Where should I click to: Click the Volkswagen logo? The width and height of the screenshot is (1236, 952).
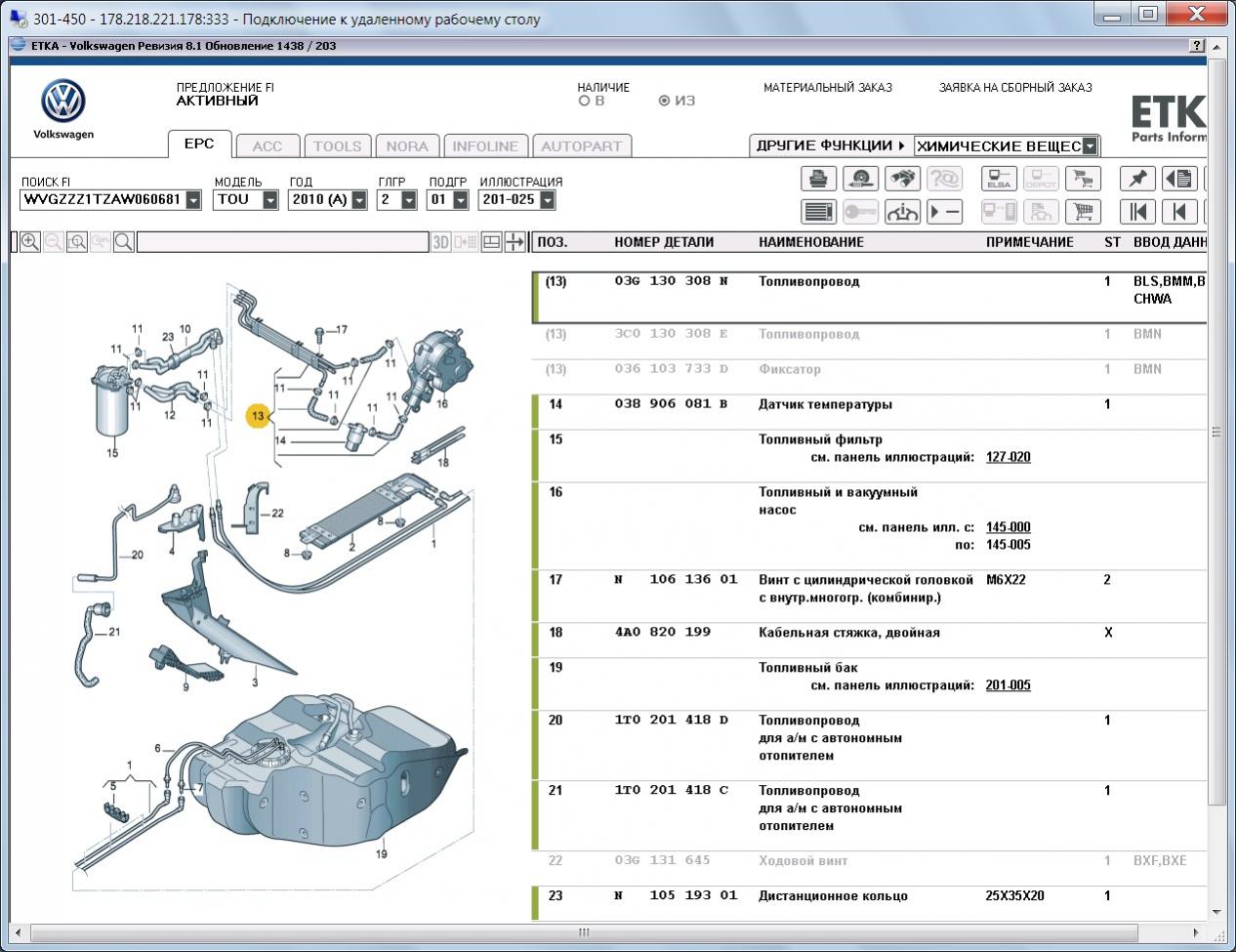coord(63,102)
